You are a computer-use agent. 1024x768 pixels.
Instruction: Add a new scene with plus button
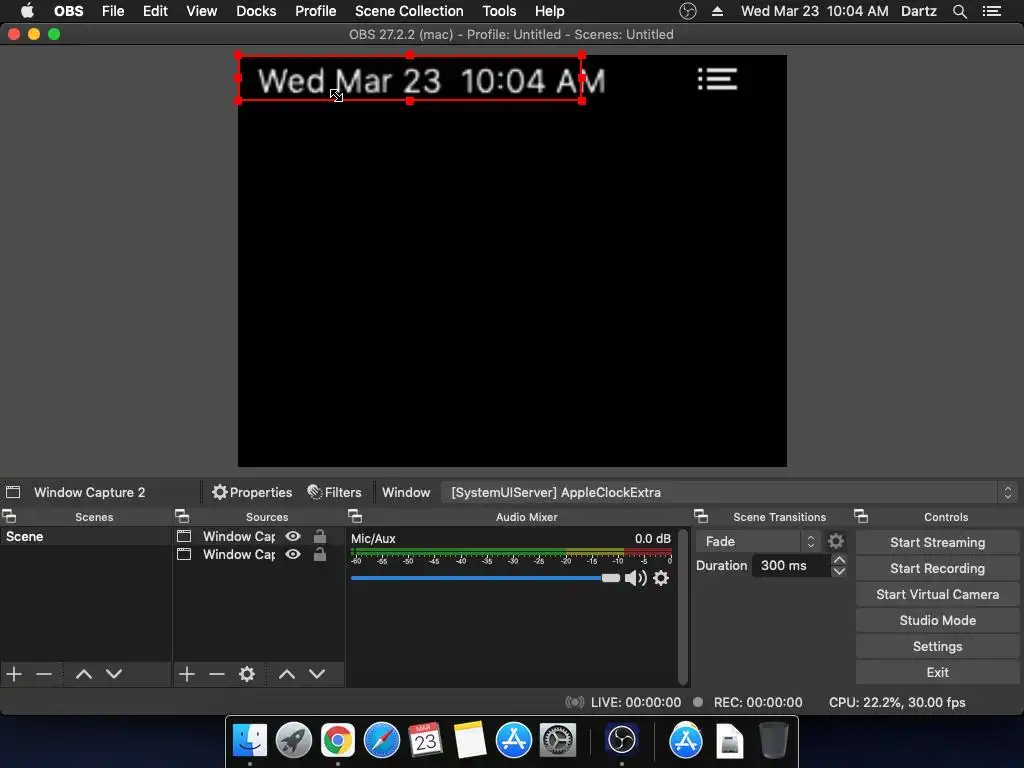[14, 674]
